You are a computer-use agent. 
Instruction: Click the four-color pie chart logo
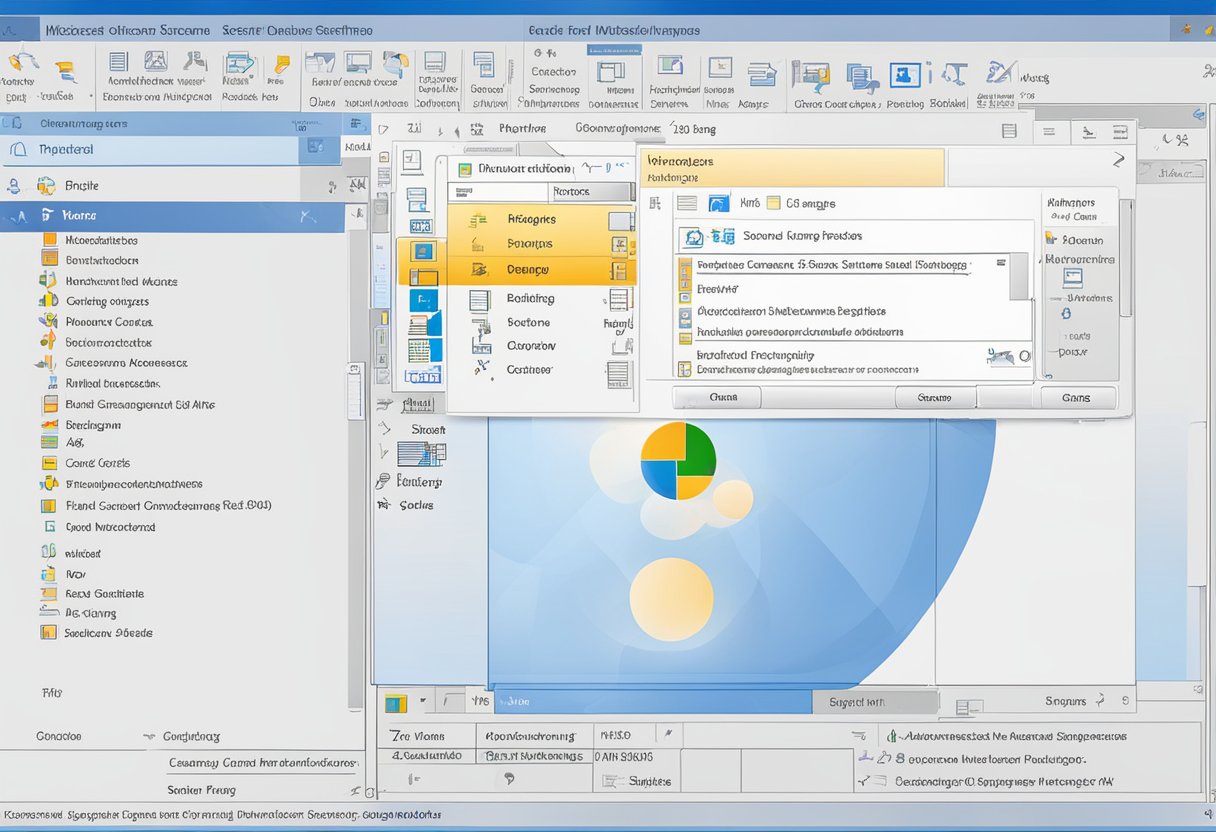[678, 460]
